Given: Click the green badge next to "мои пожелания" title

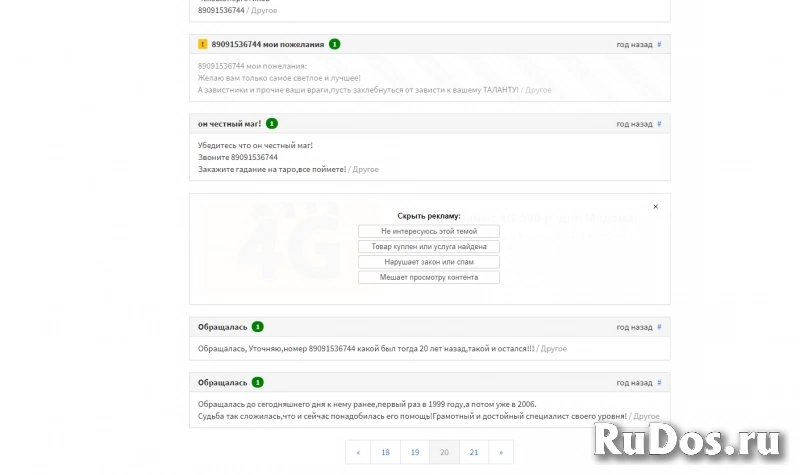Looking at the screenshot, I should coord(334,44).
